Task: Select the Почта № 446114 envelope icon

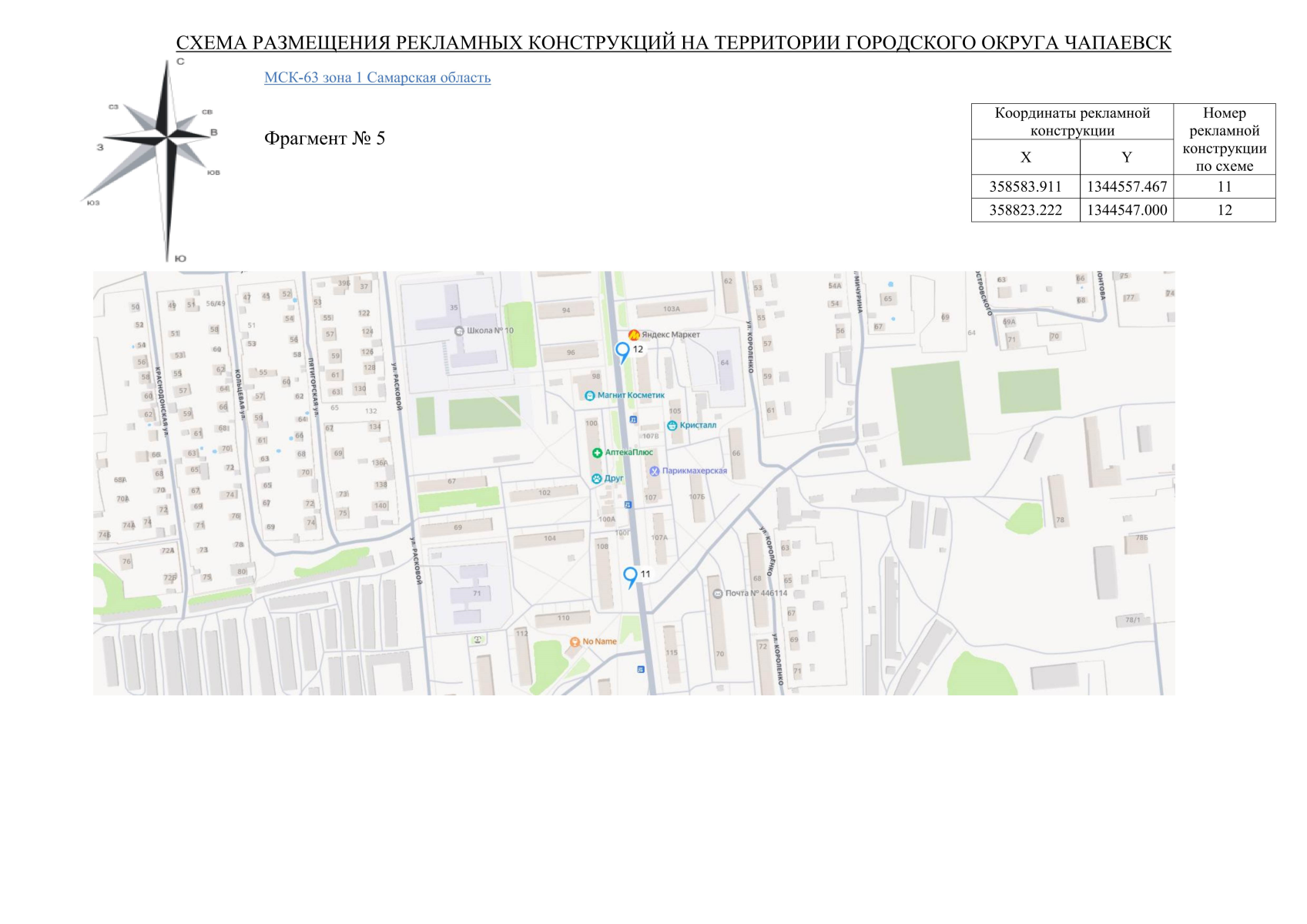Action: point(718,594)
